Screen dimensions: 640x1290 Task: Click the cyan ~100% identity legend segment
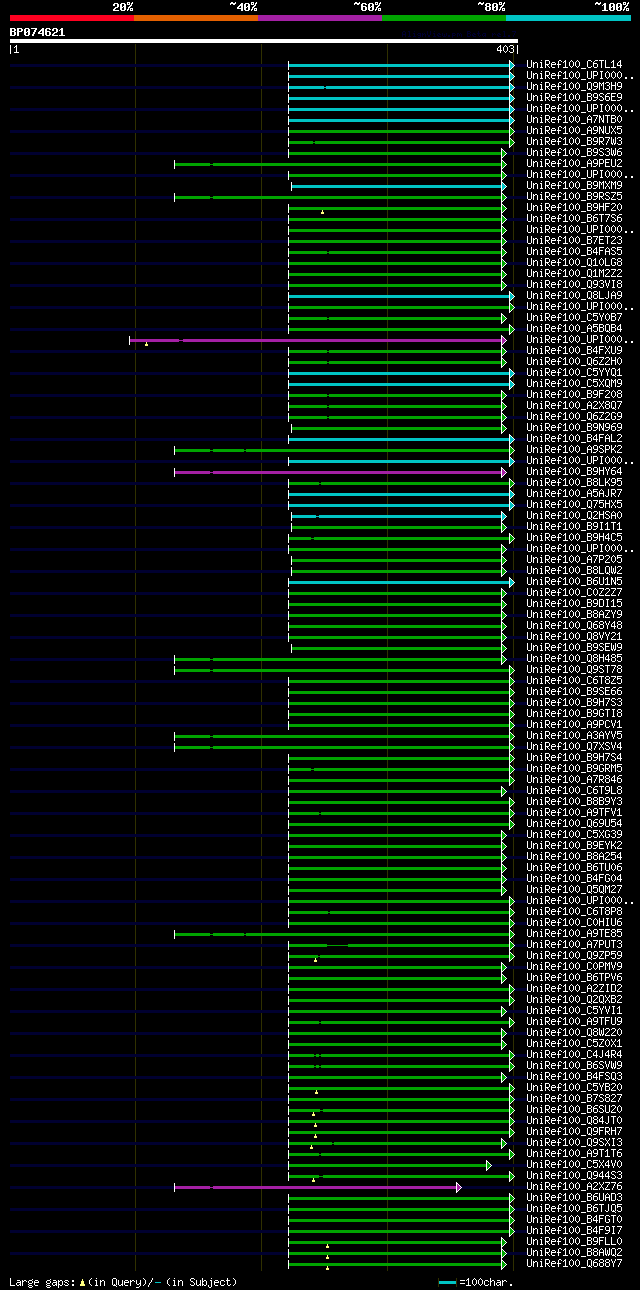click(x=568, y=18)
